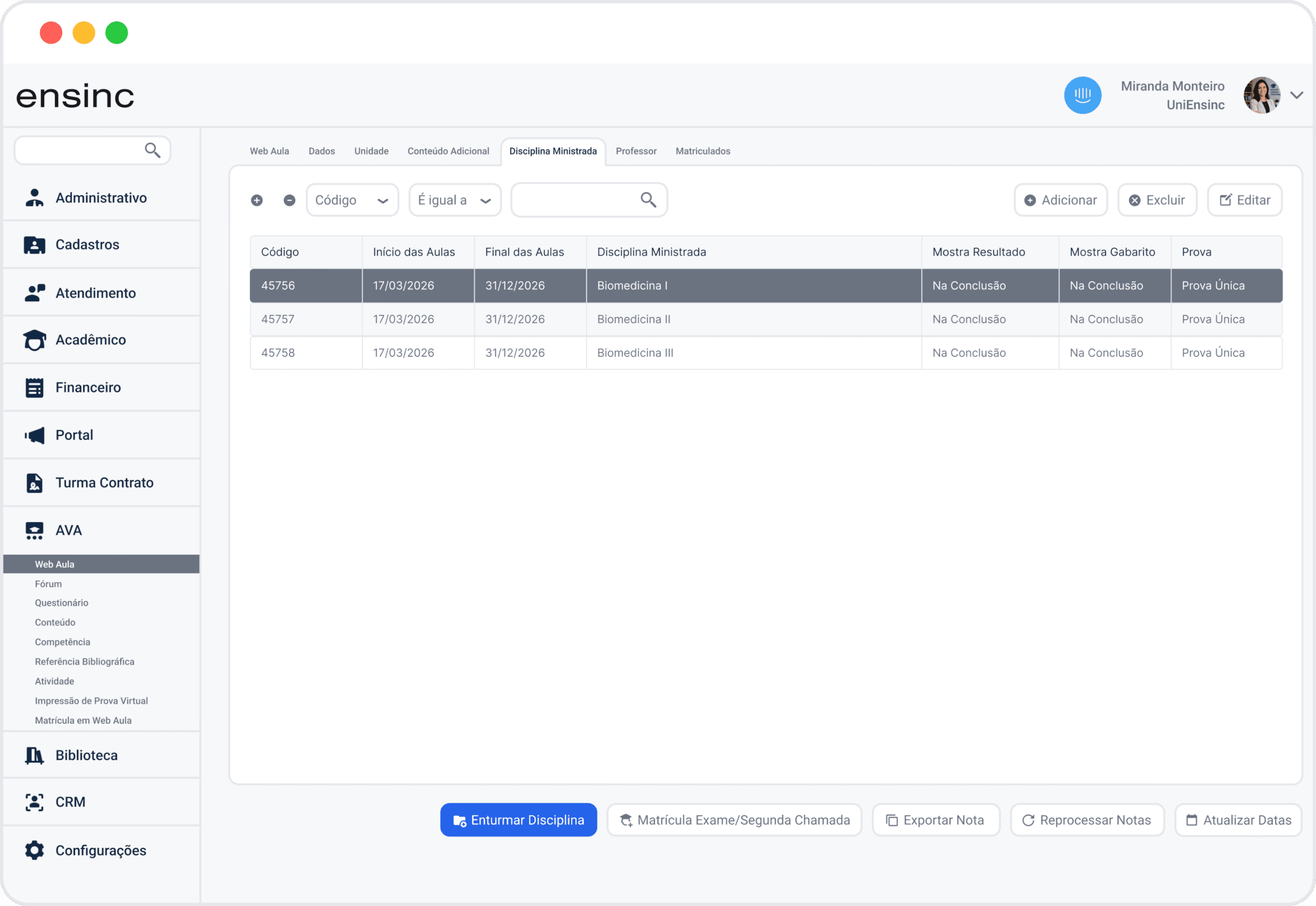Click Matrícula Exame/Segunda Chamada button
Image resolution: width=1316 pixels, height=906 pixels.
734,820
